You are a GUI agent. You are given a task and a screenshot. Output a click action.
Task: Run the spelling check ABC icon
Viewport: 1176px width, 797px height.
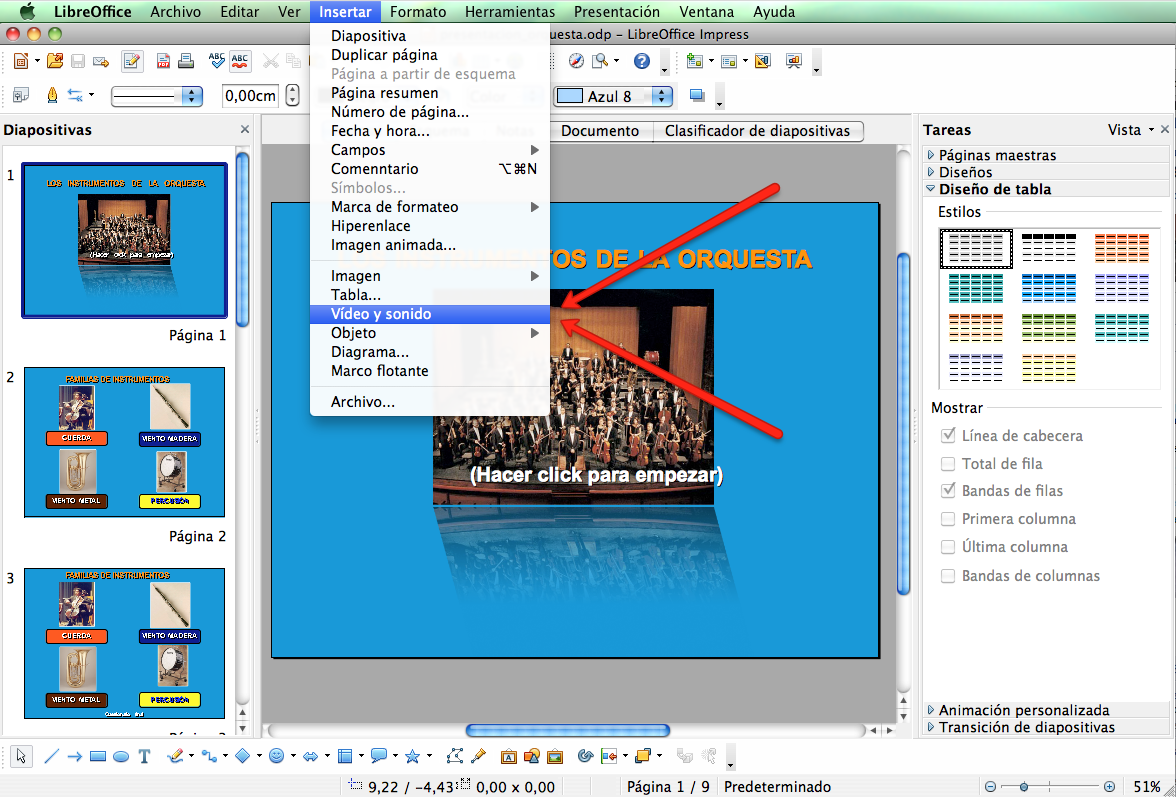pos(217,61)
